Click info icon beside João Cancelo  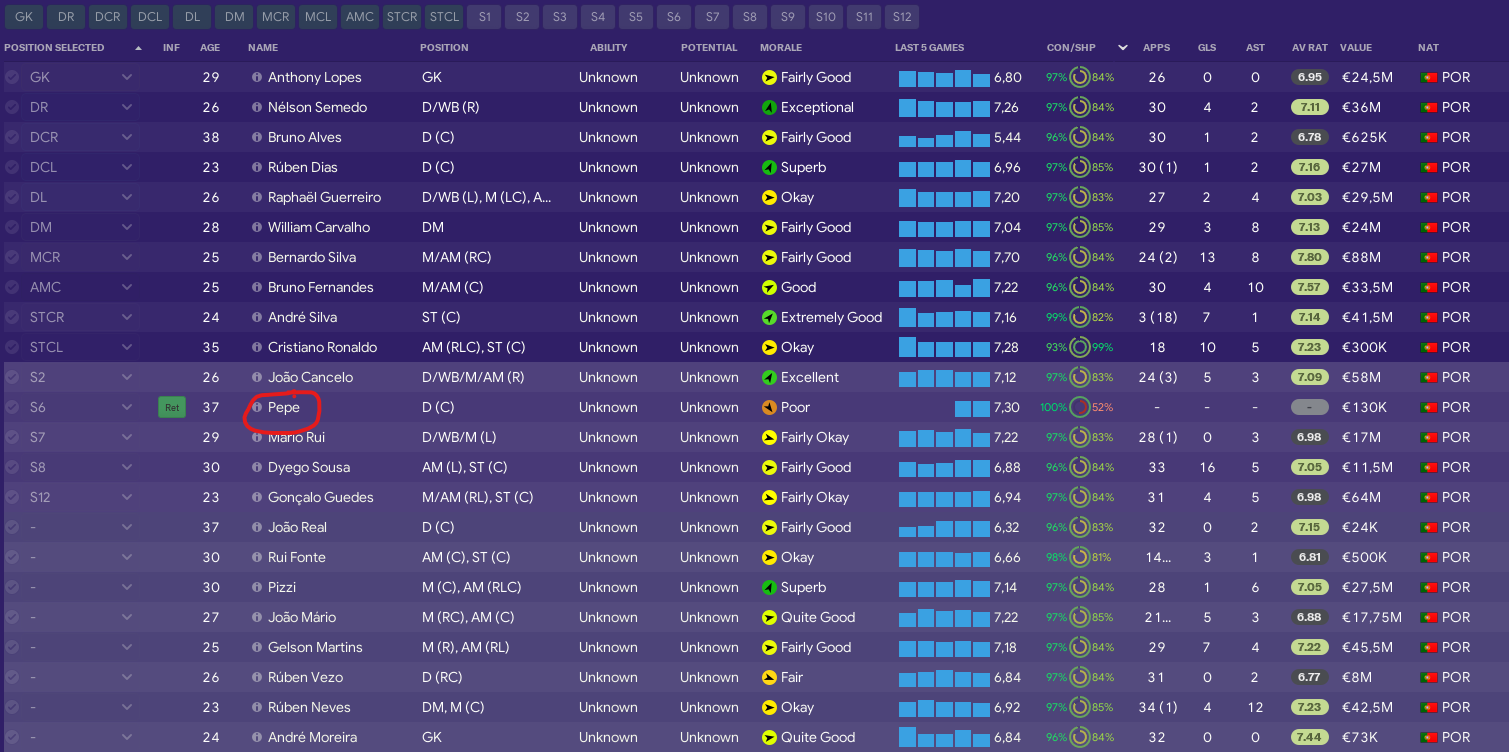257,377
